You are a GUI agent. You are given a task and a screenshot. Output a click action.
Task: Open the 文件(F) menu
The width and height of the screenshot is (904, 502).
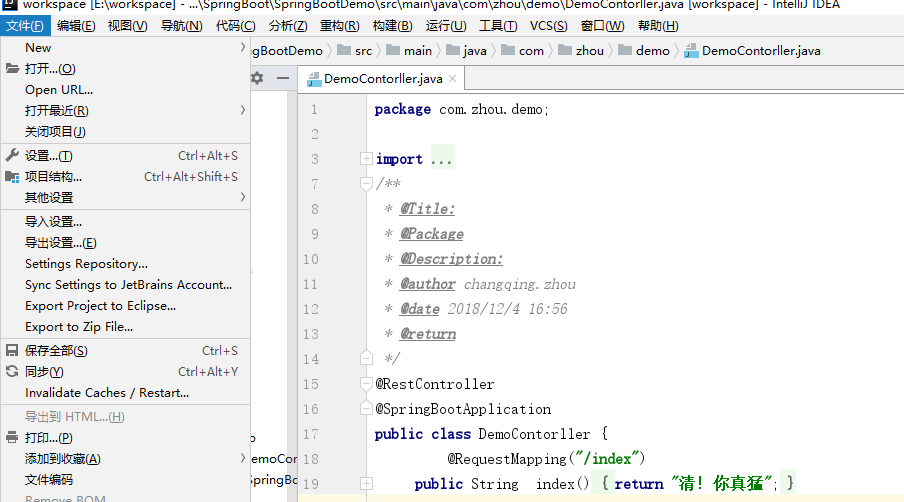click(x=25, y=26)
